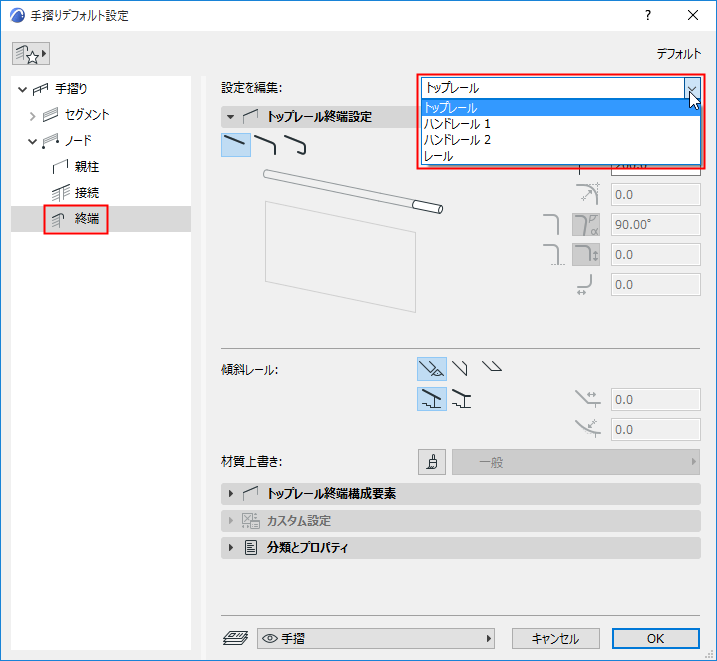Collapse the 手摺り tree root
Image resolution: width=717 pixels, height=661 pixels.
tap(22, 89)
